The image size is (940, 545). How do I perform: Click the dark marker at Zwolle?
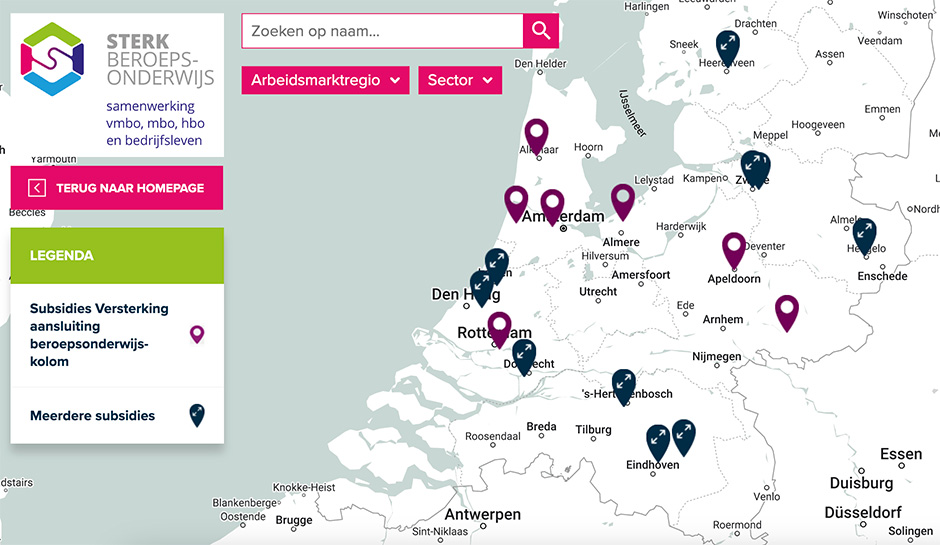[x=756, y=167]
